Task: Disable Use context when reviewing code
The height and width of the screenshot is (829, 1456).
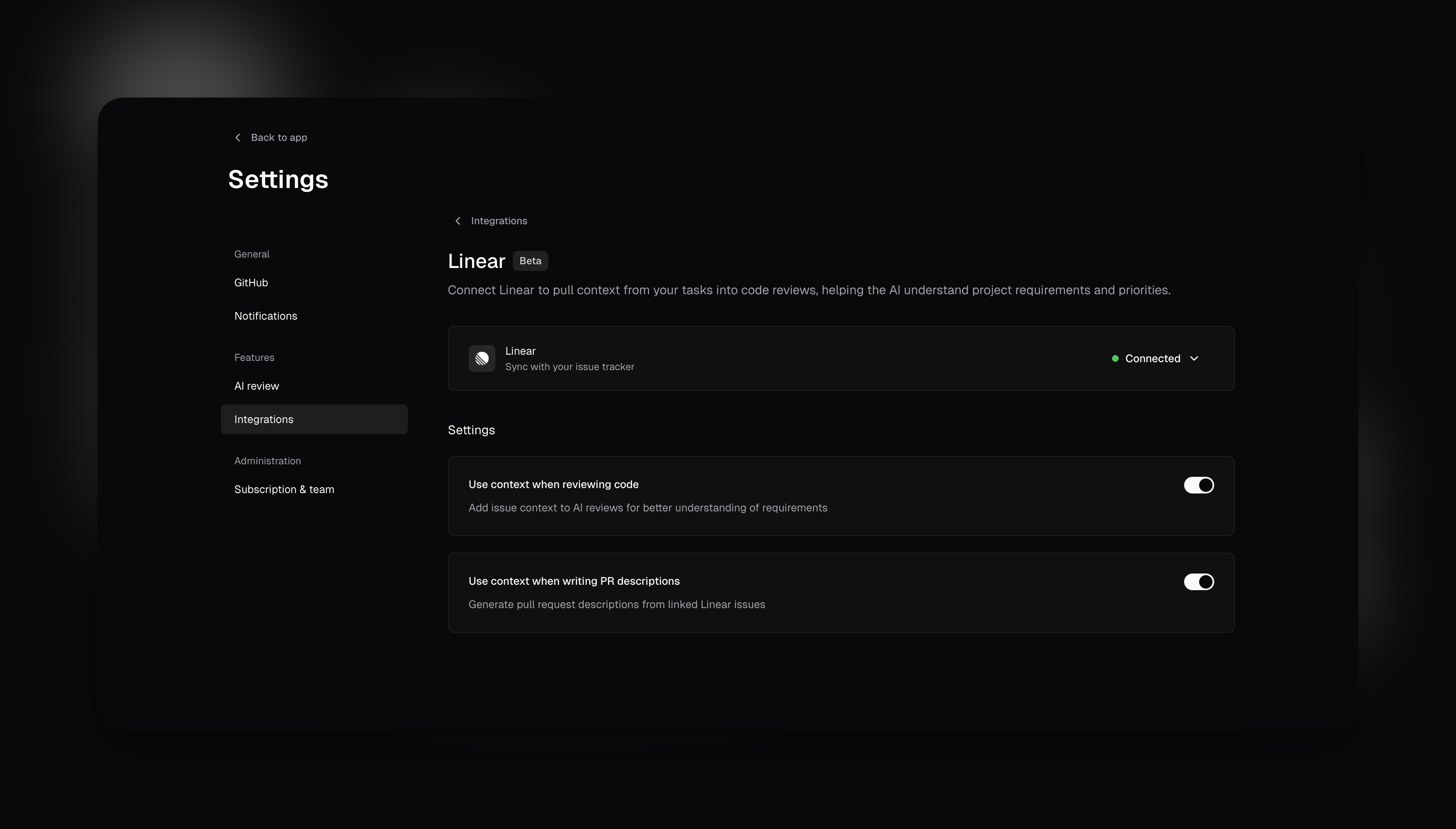Action: pyautogui.click(x=1198, y=485)
